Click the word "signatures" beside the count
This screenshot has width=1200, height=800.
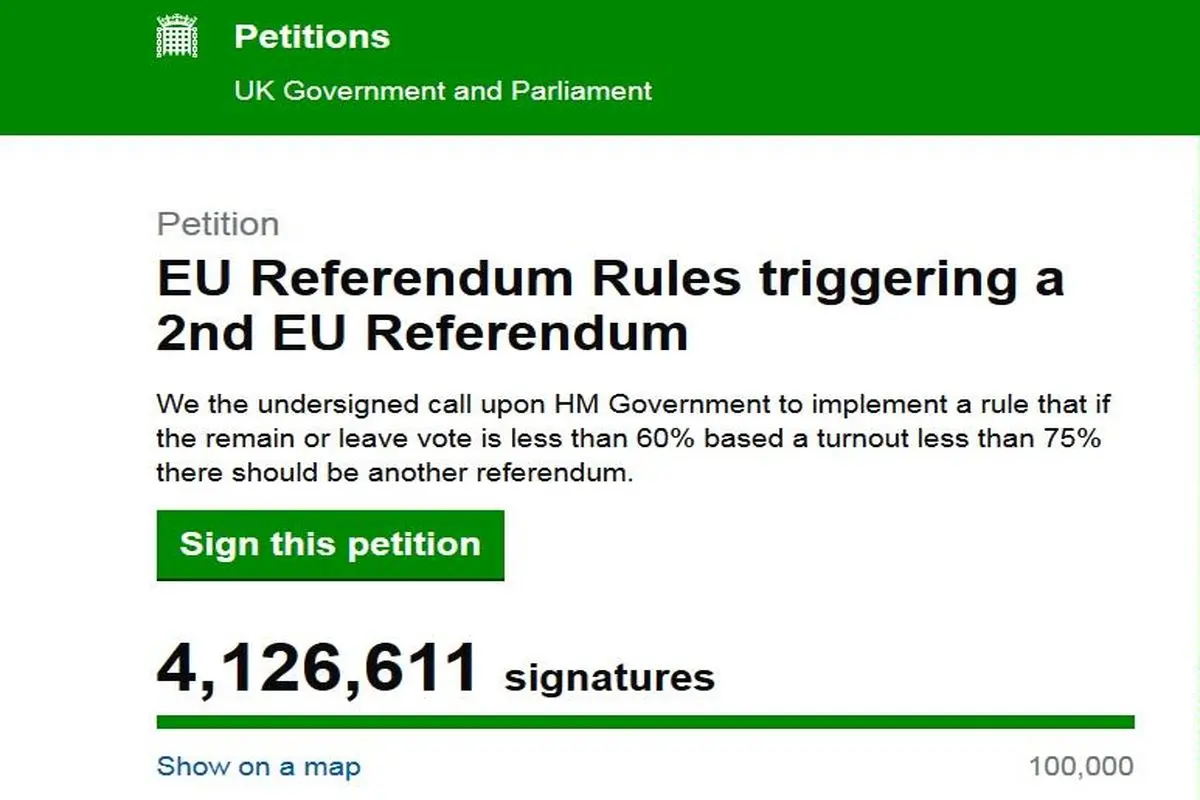click(x=609, y=677)
